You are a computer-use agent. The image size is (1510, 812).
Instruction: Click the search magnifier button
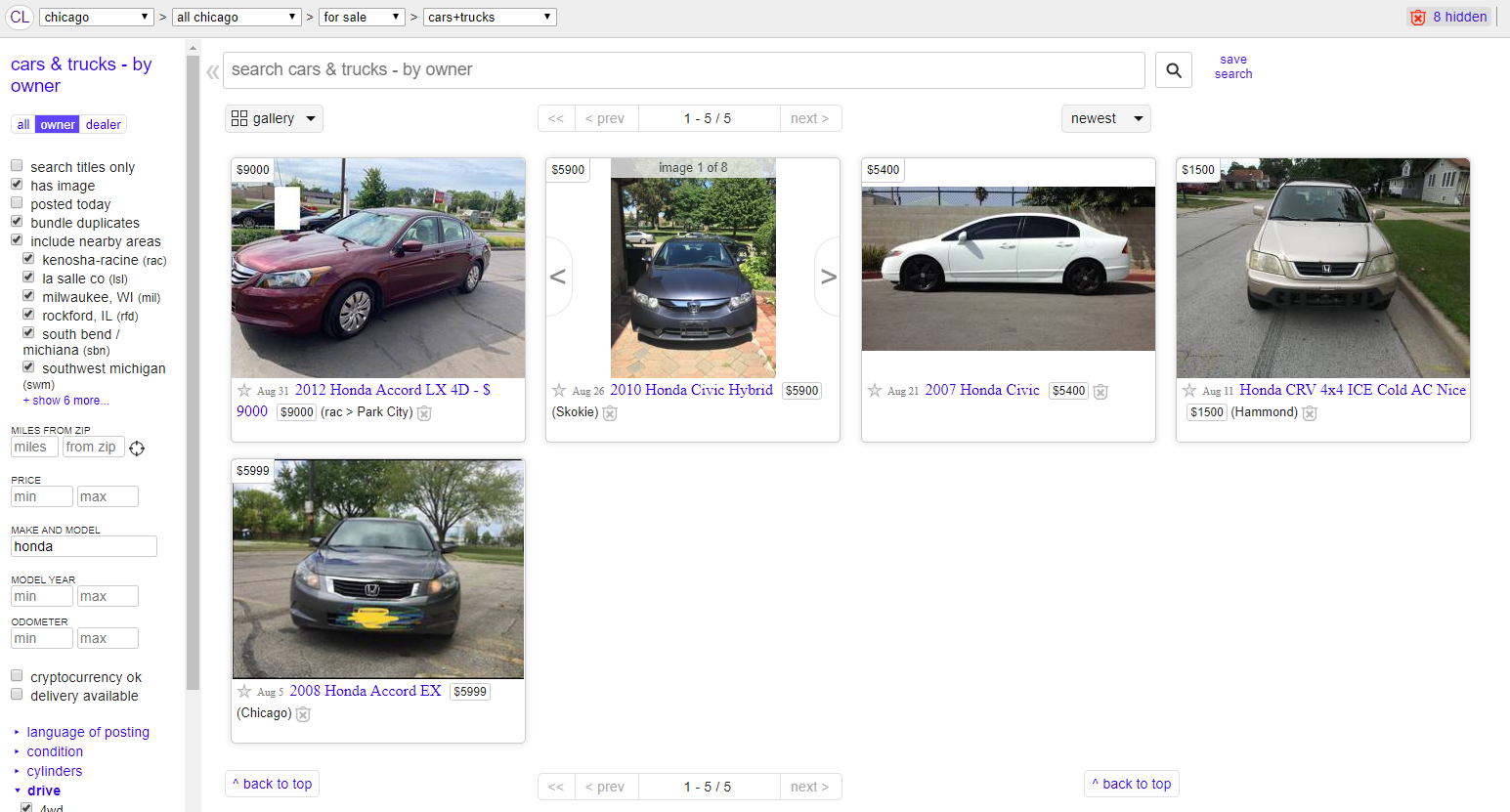(1174, 70)
